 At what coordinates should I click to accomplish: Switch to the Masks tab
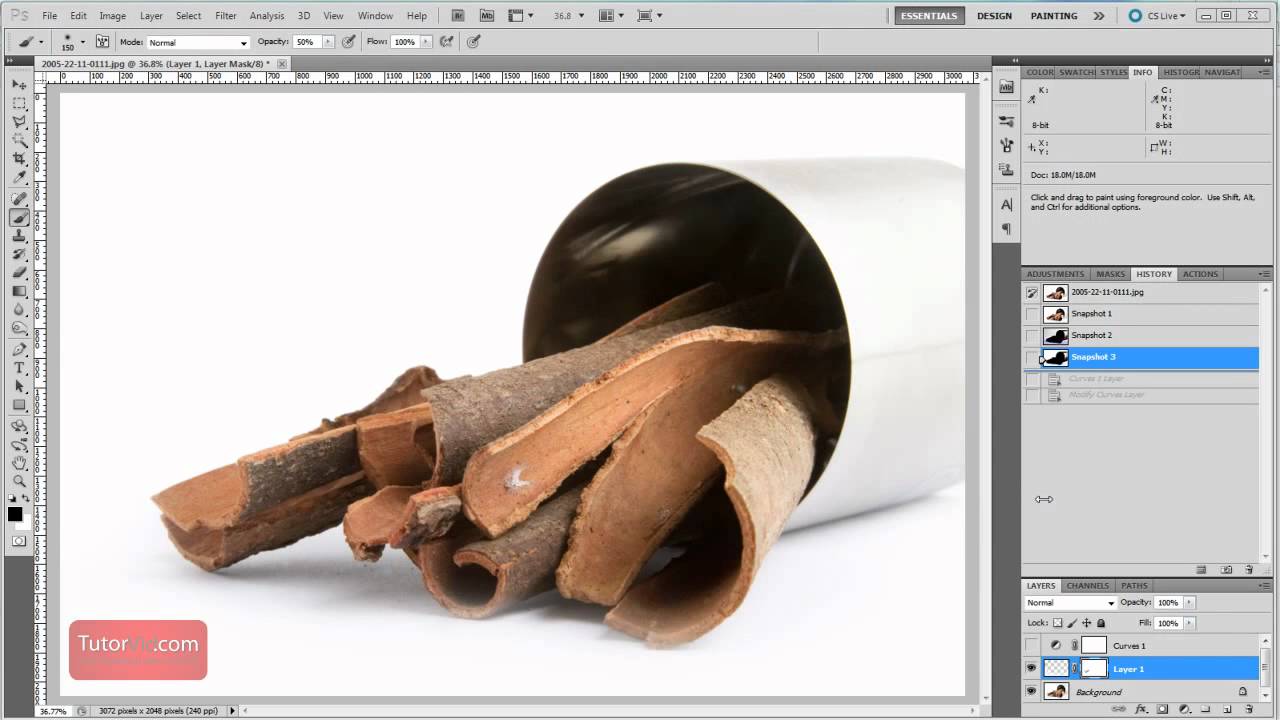(x=1110, y=274)
